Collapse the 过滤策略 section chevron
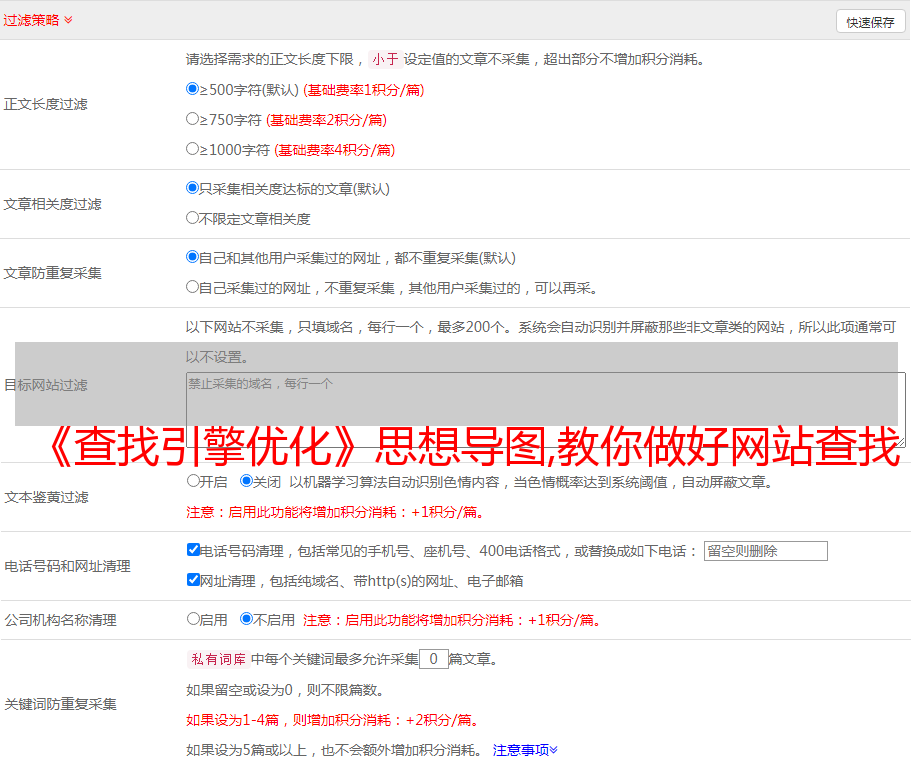 [x=68, y=20]
